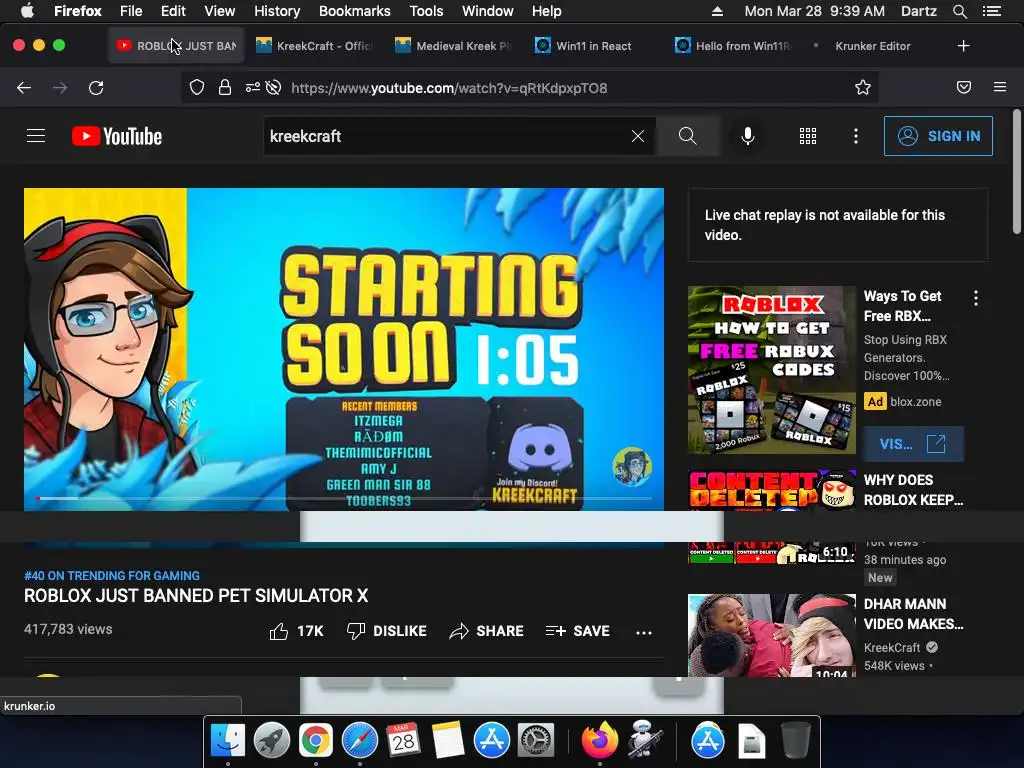Open the History menu
This screenshot has height=768, width=1024.
tap(277, 11)
